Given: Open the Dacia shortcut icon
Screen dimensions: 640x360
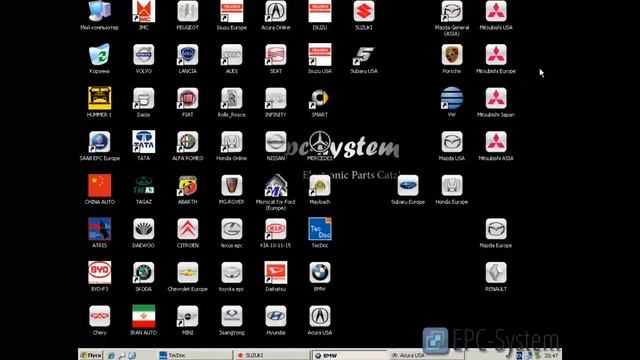Looking at the screenshot, I should (x=144, y=98).
